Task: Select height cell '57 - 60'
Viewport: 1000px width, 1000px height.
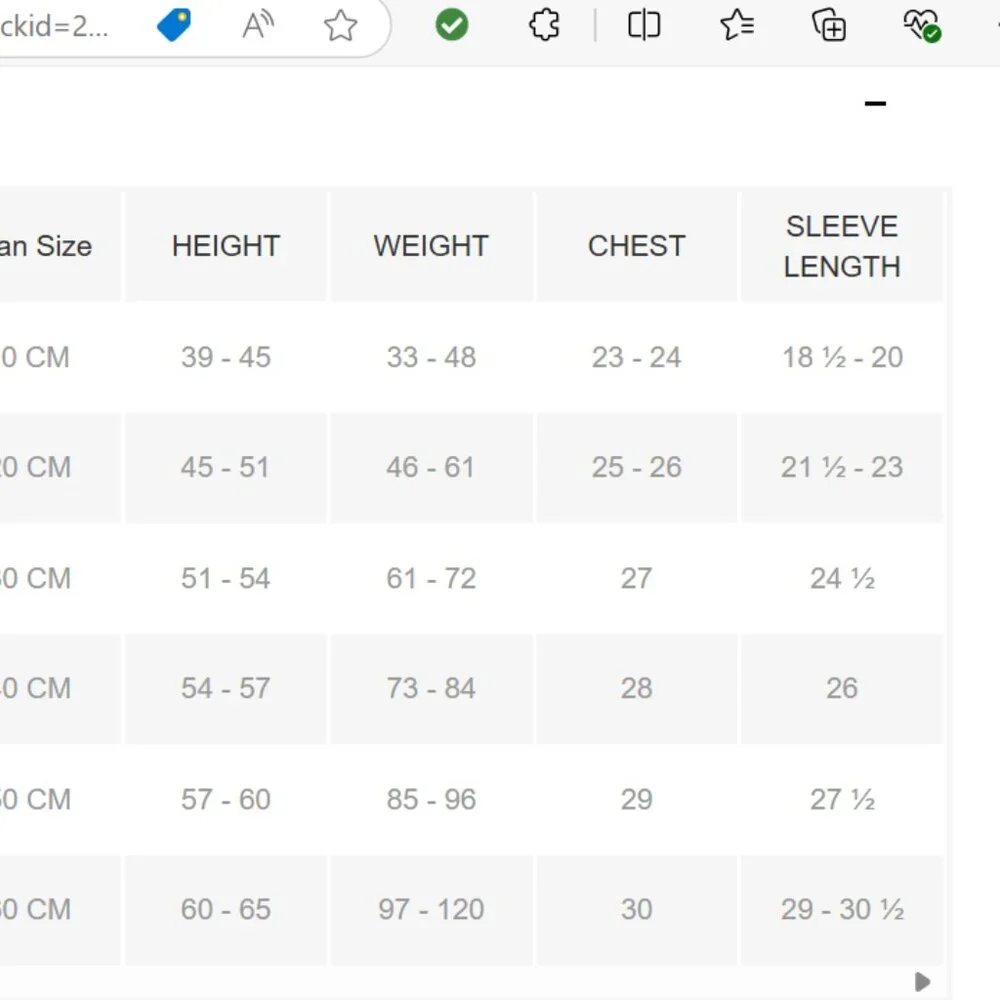Action: (226, 800)
